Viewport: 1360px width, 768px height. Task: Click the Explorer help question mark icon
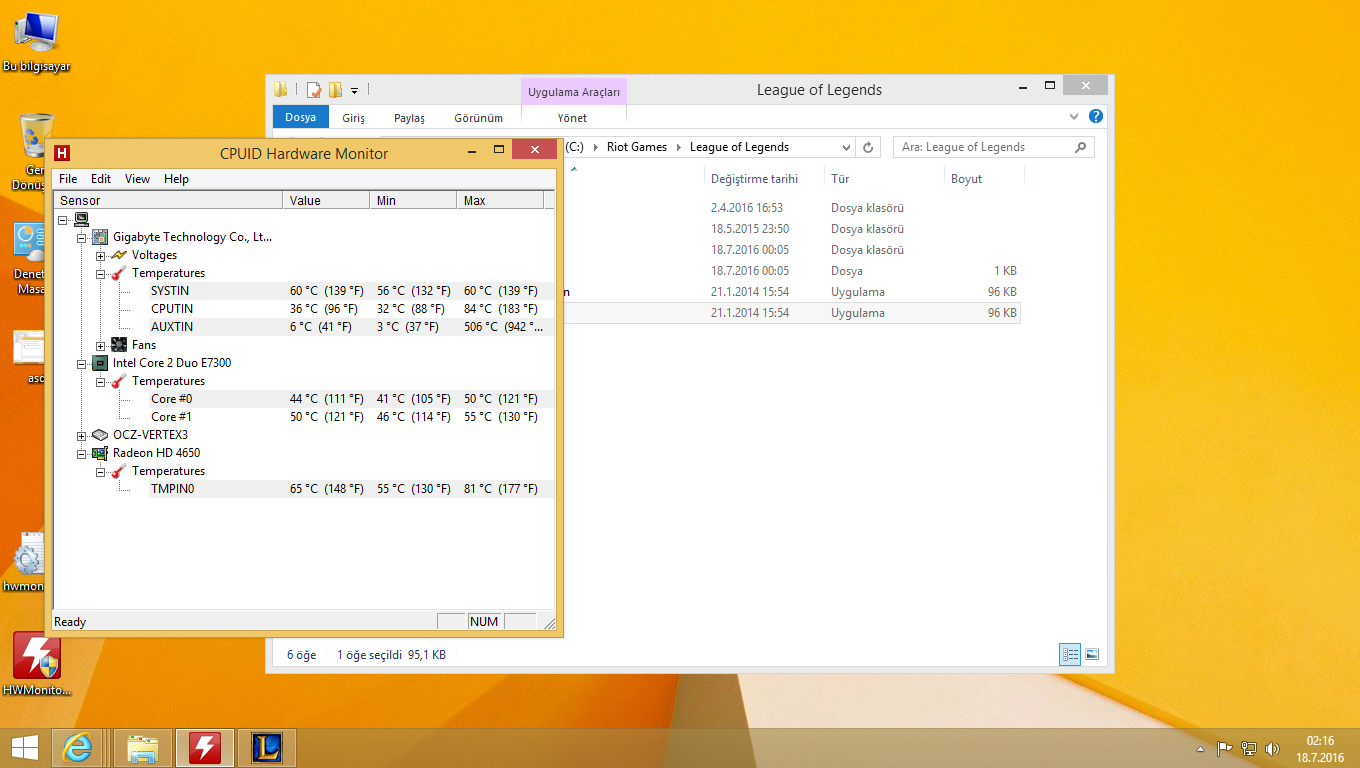(x=1096, y=117)
